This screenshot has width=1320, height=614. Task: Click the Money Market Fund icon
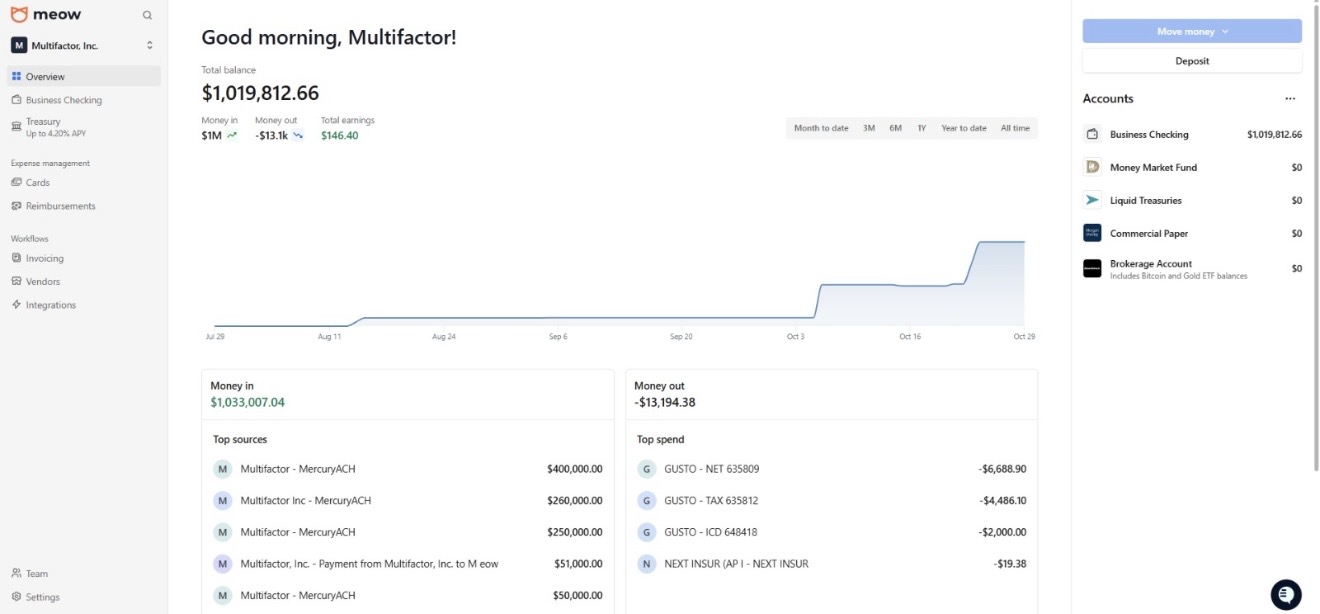(x=1092, y=167)
